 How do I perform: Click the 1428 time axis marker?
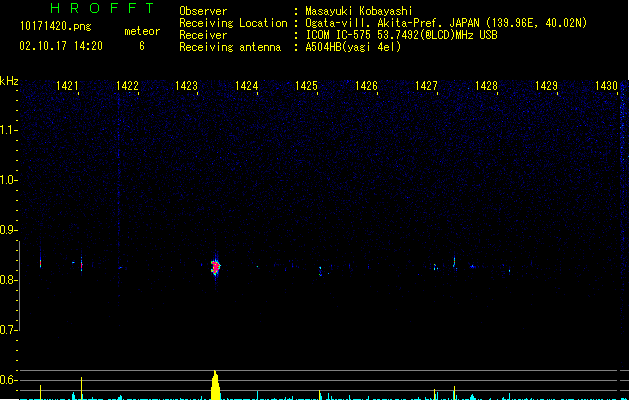(486, 86)
